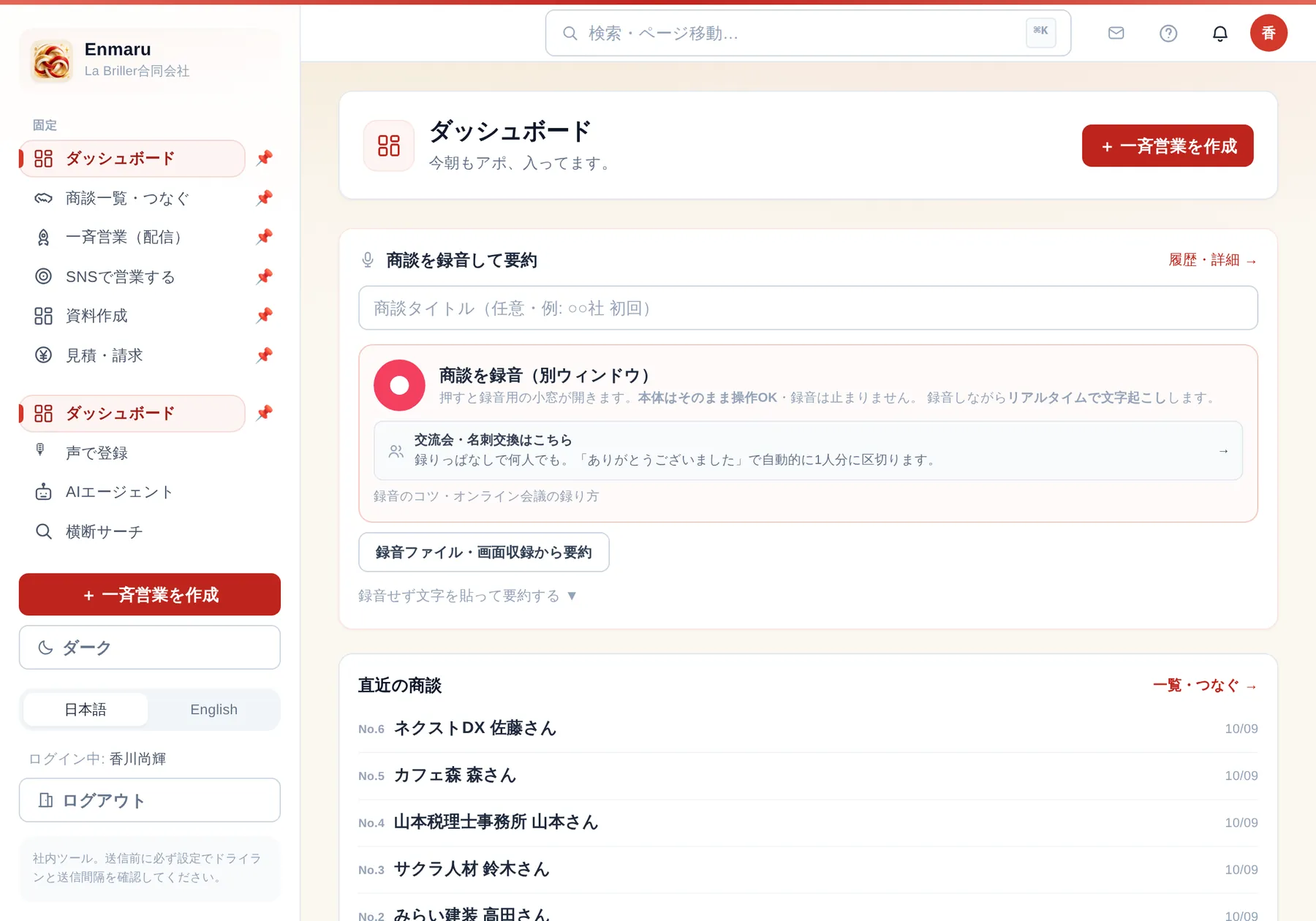
Task: Open ダッシュボード in the 固定 section
Action: click(x=132, y=159)
